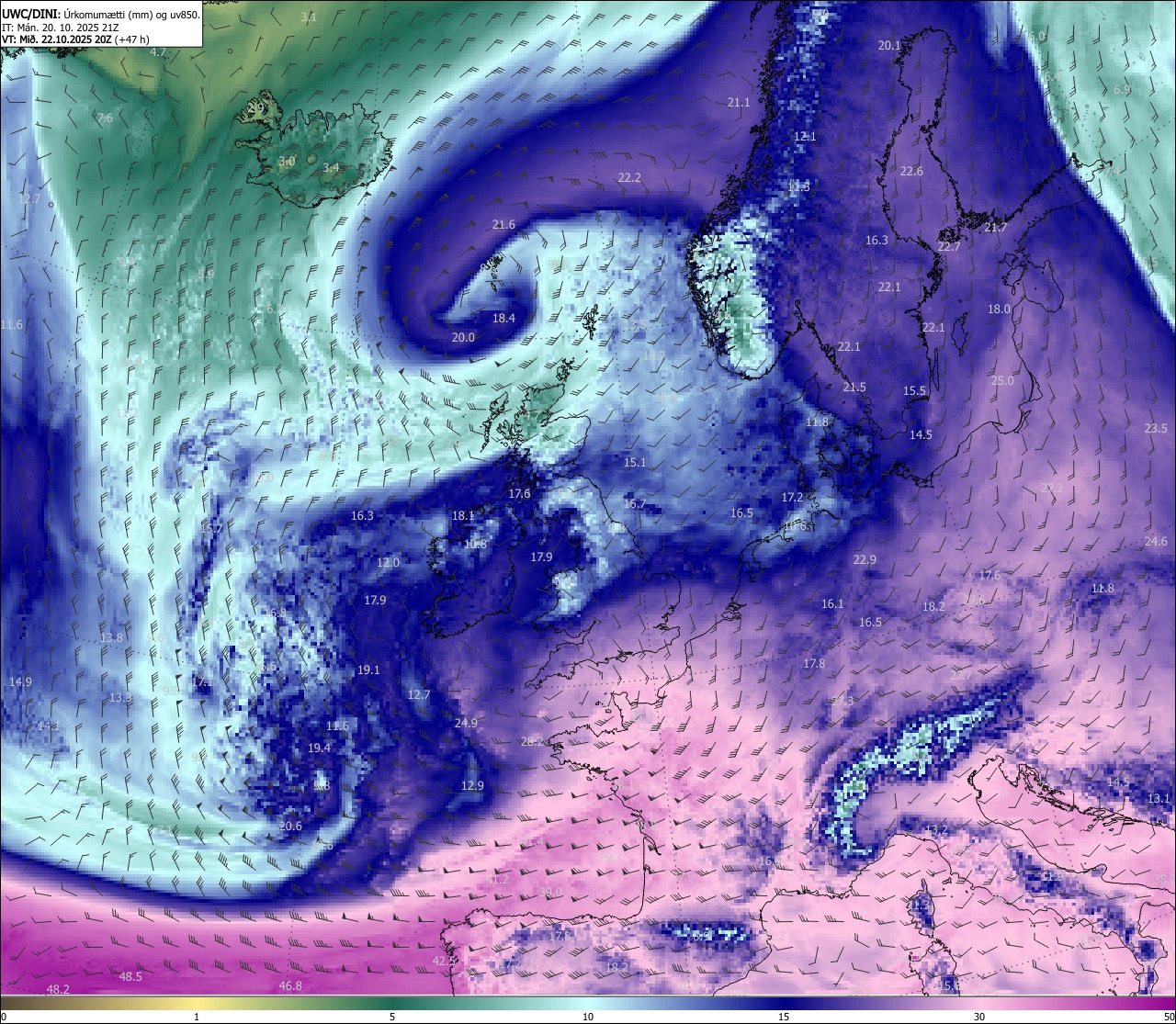The width and height of the screenshot is (1176, 1024).
Task: Click the value 21.6 north of the low's spiral
Action: 503,224
